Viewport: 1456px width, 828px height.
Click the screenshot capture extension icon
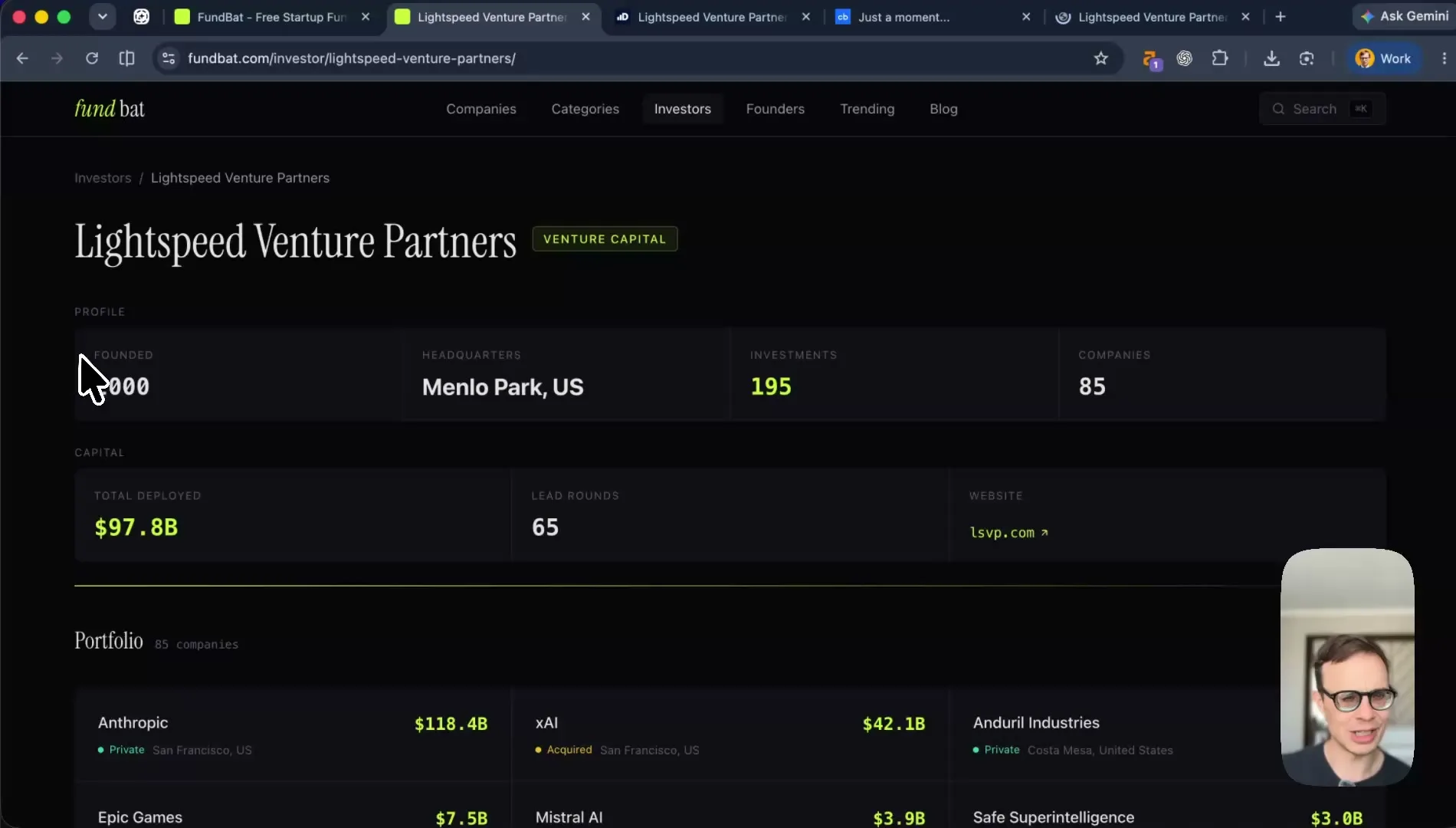[x=1307, y=58]
